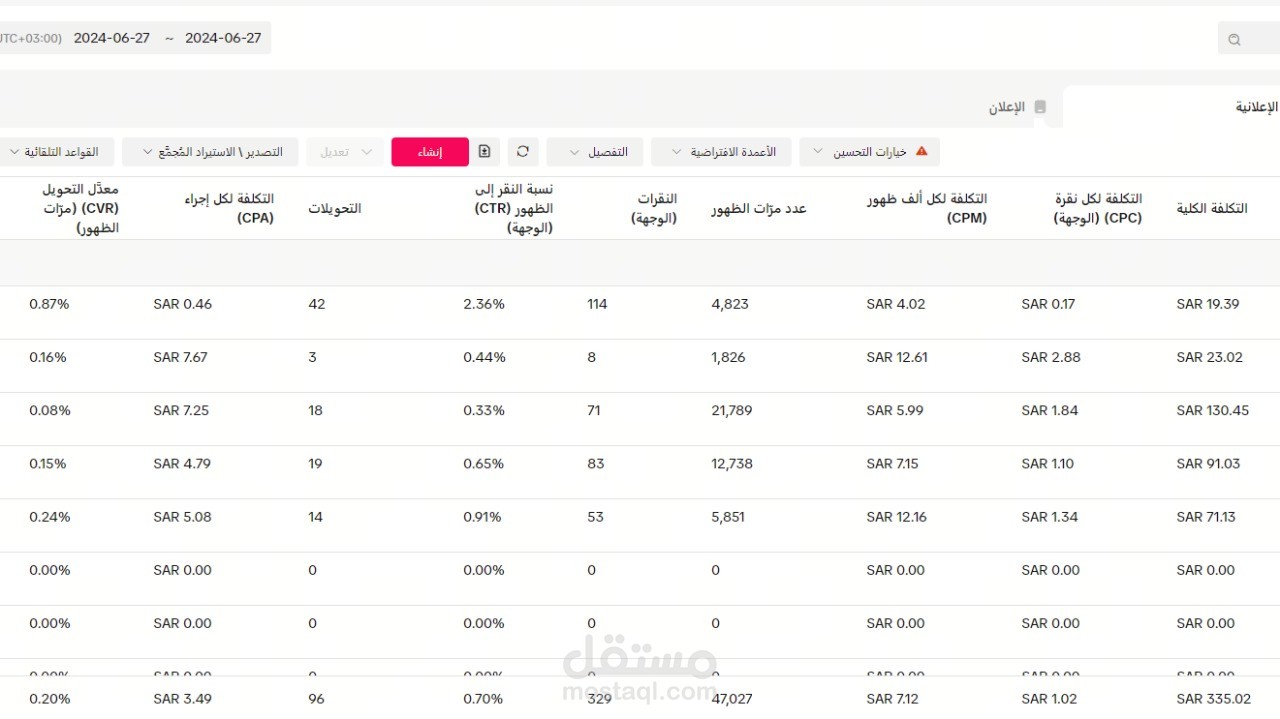The image size is (1280, 719).
Task: Open the الأعمدة الافتراضية columns dropdown
Action: pos(721,152)
